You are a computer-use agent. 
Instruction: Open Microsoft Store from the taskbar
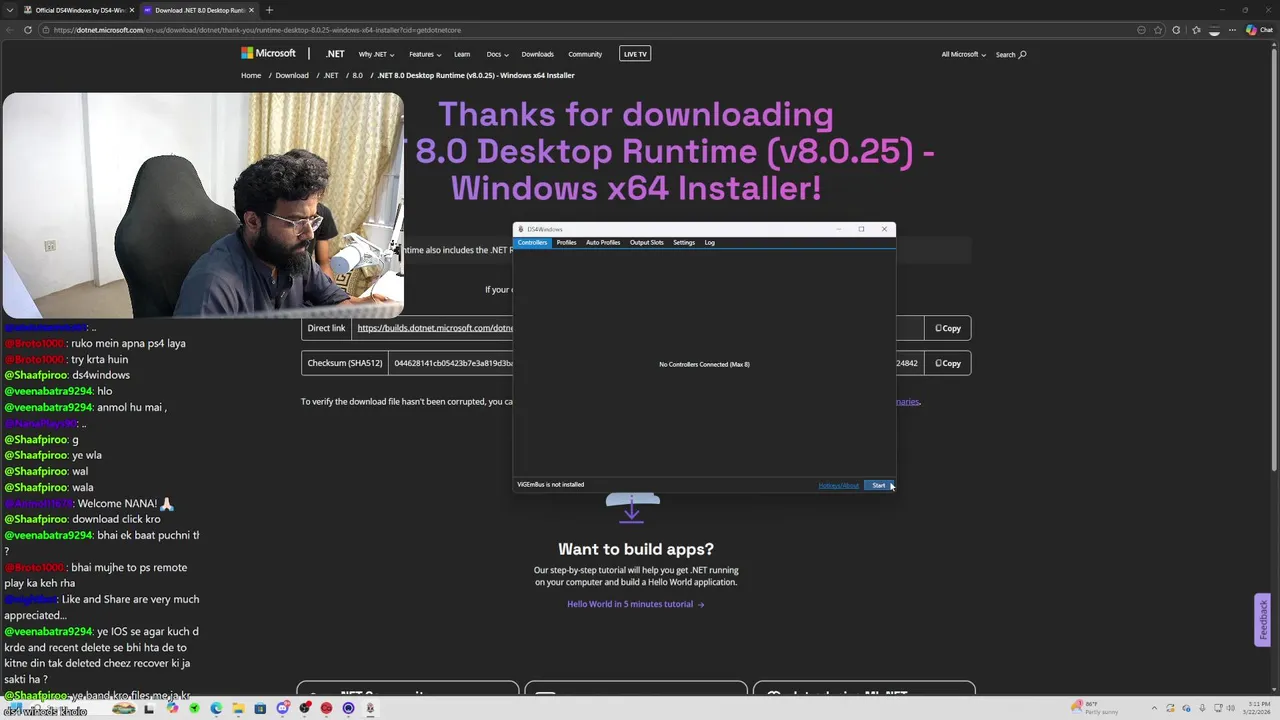(x=260, y=708)
